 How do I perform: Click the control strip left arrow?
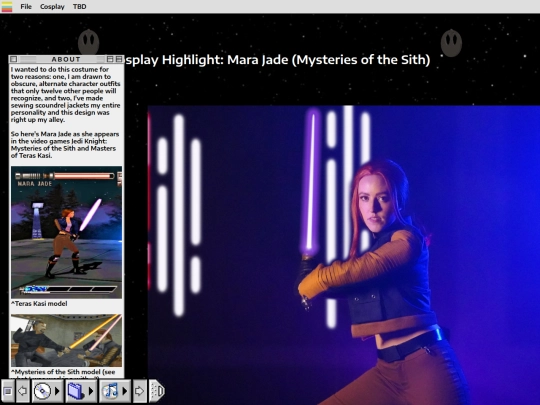point(23,391)
